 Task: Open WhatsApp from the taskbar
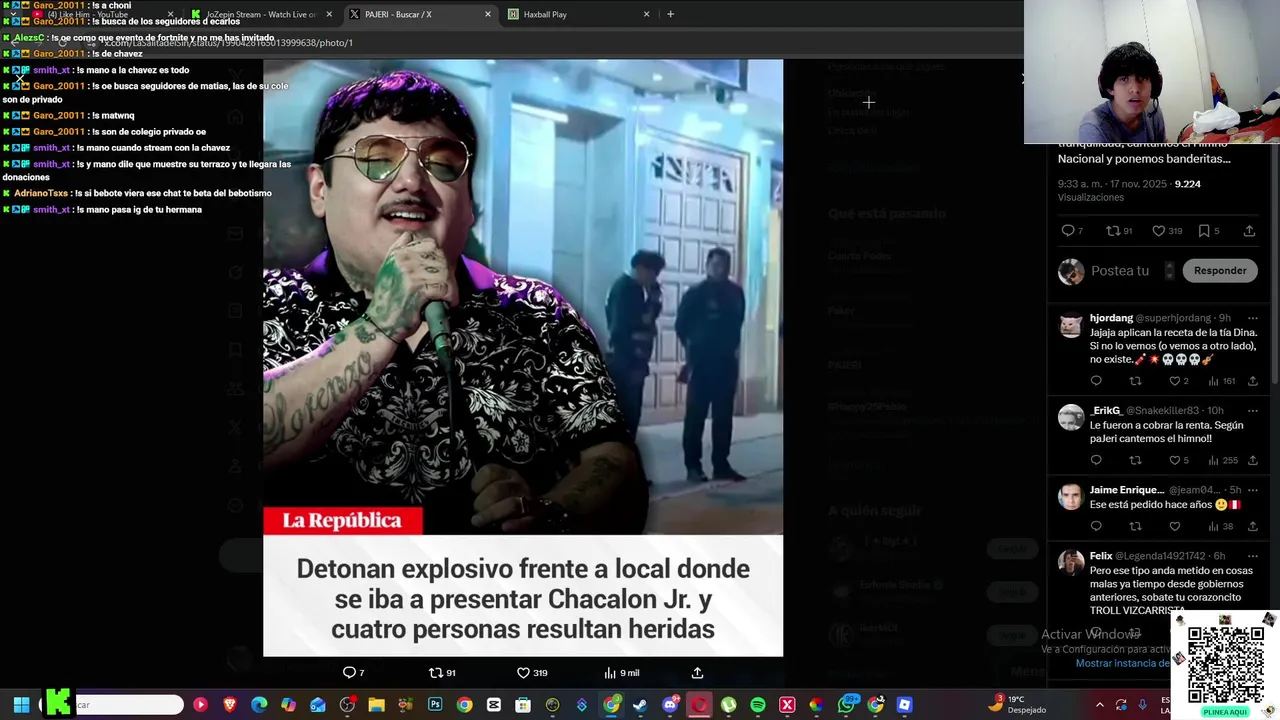point(846,705)
